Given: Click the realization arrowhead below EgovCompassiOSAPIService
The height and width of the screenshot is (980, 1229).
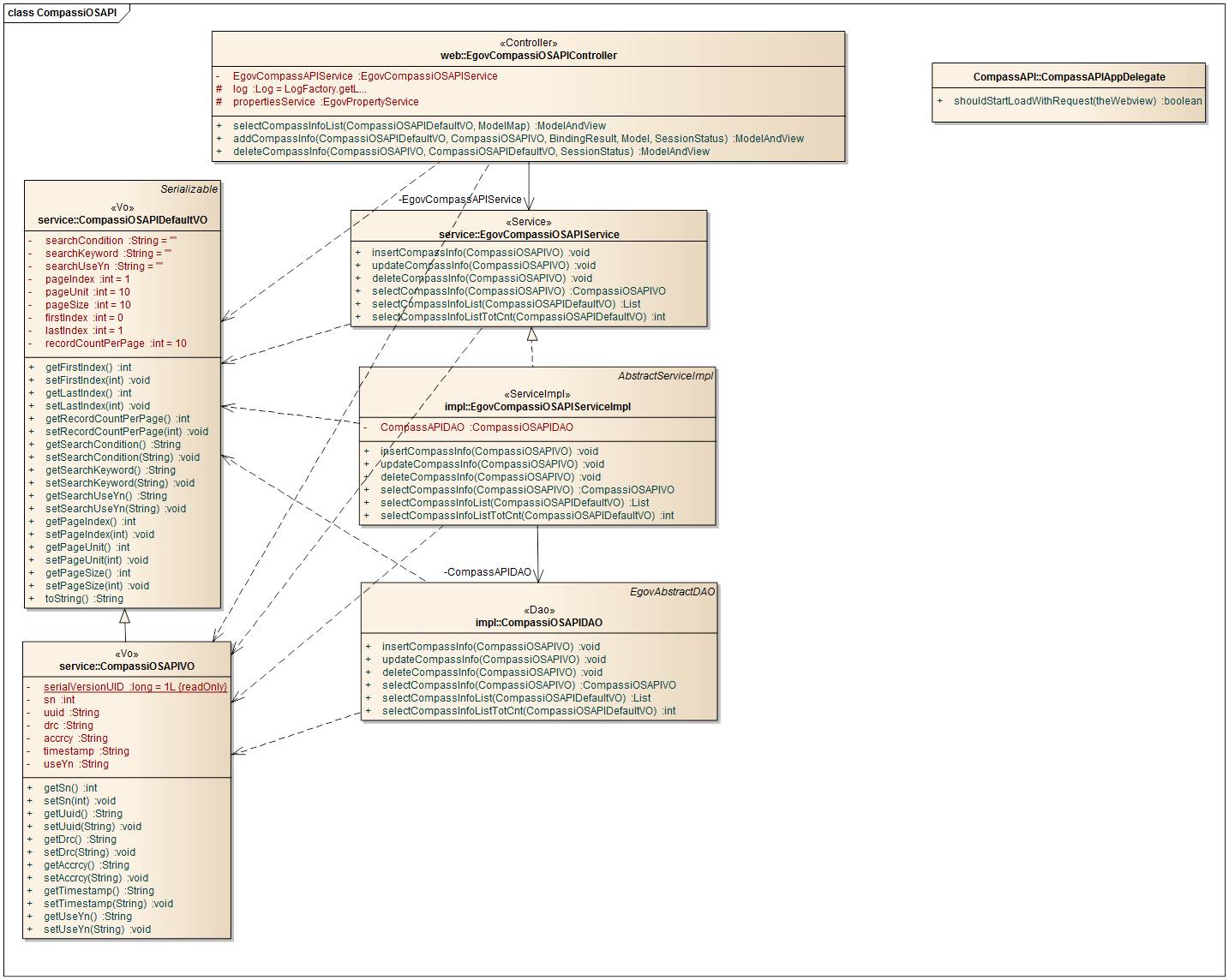Looking at the screenshot, I should pyautogui.click(x=532, y=334).
